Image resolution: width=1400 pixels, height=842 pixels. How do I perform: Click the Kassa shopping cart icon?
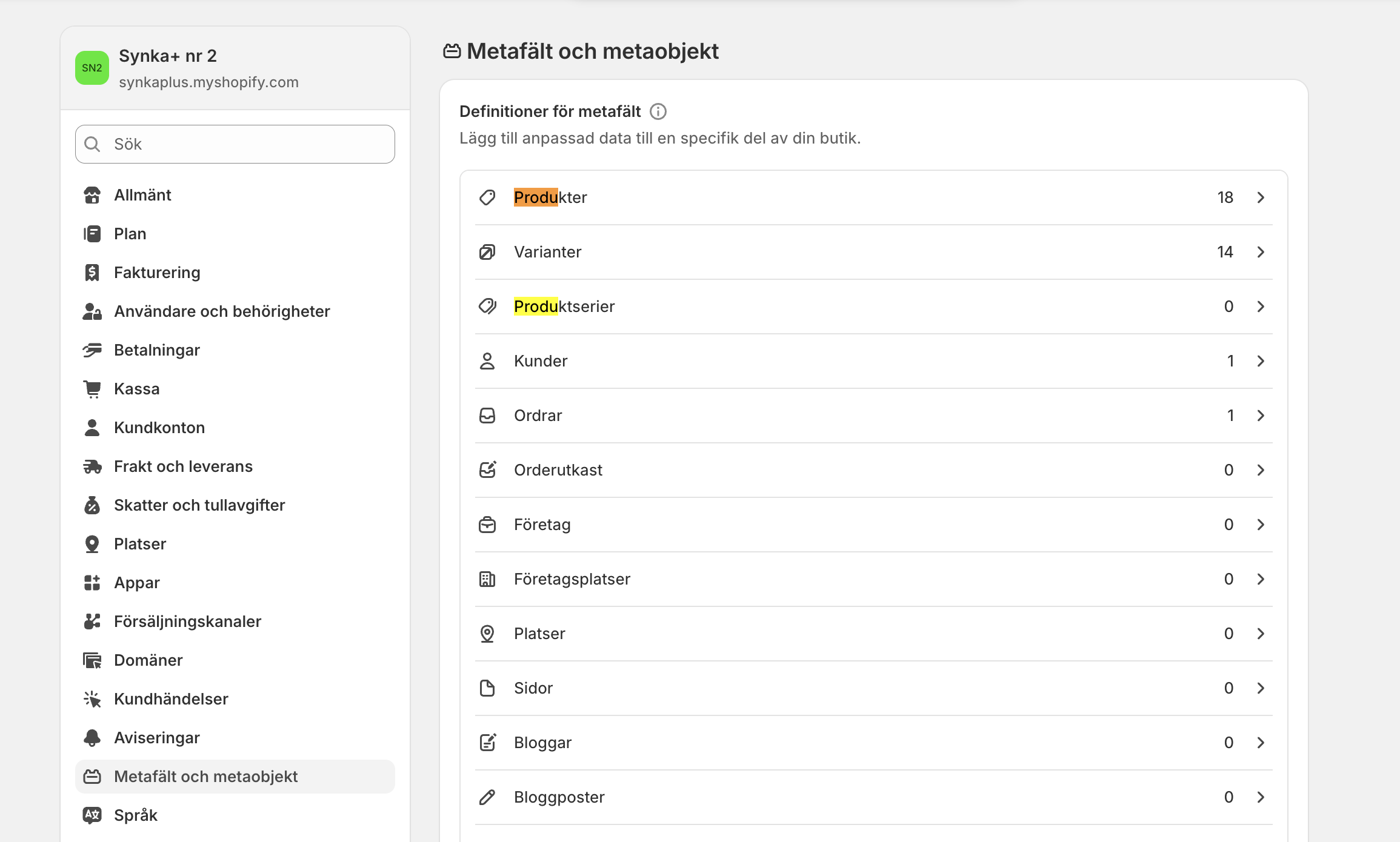point(92,389)
